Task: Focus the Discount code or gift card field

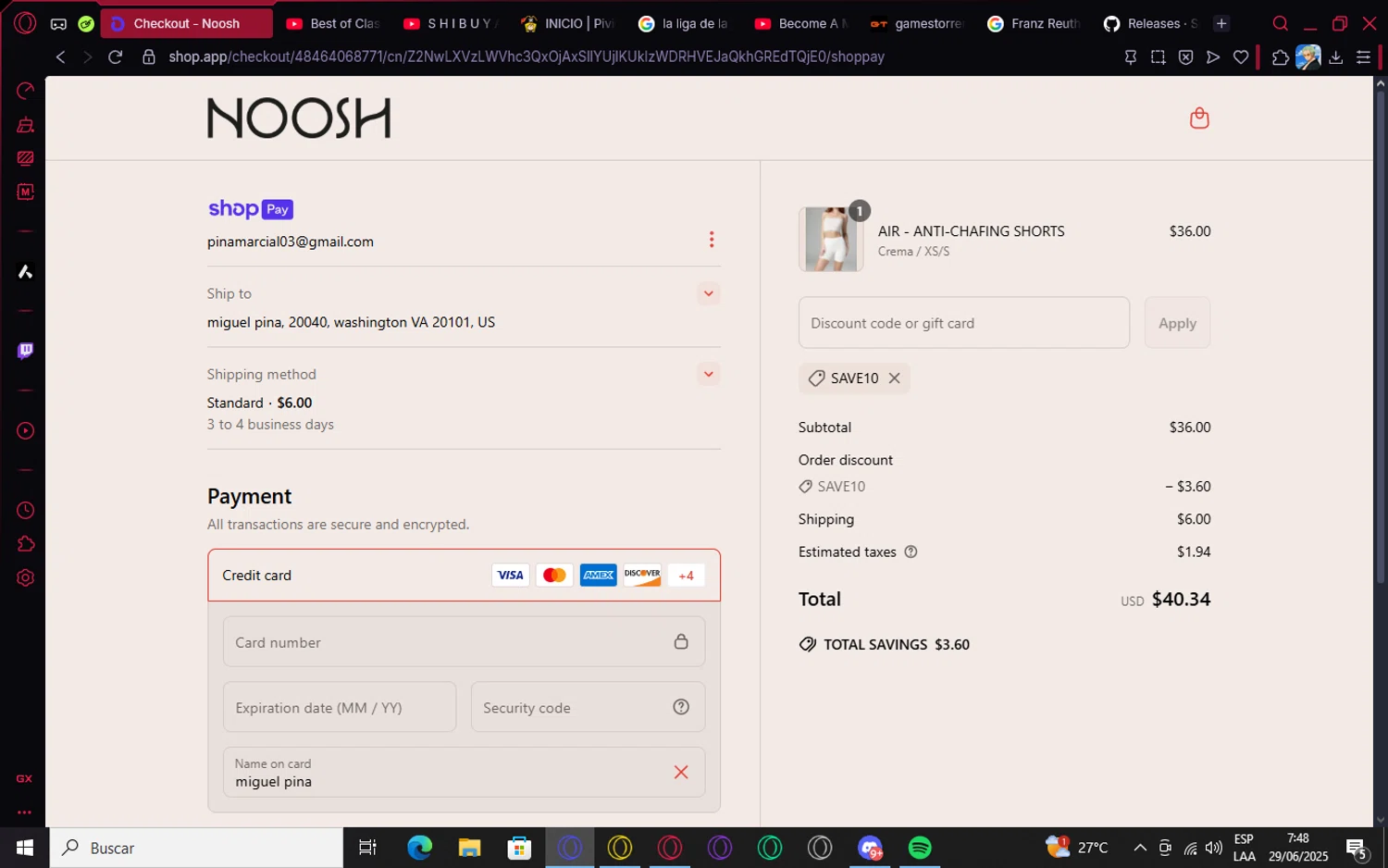Action: pos(963,323)
